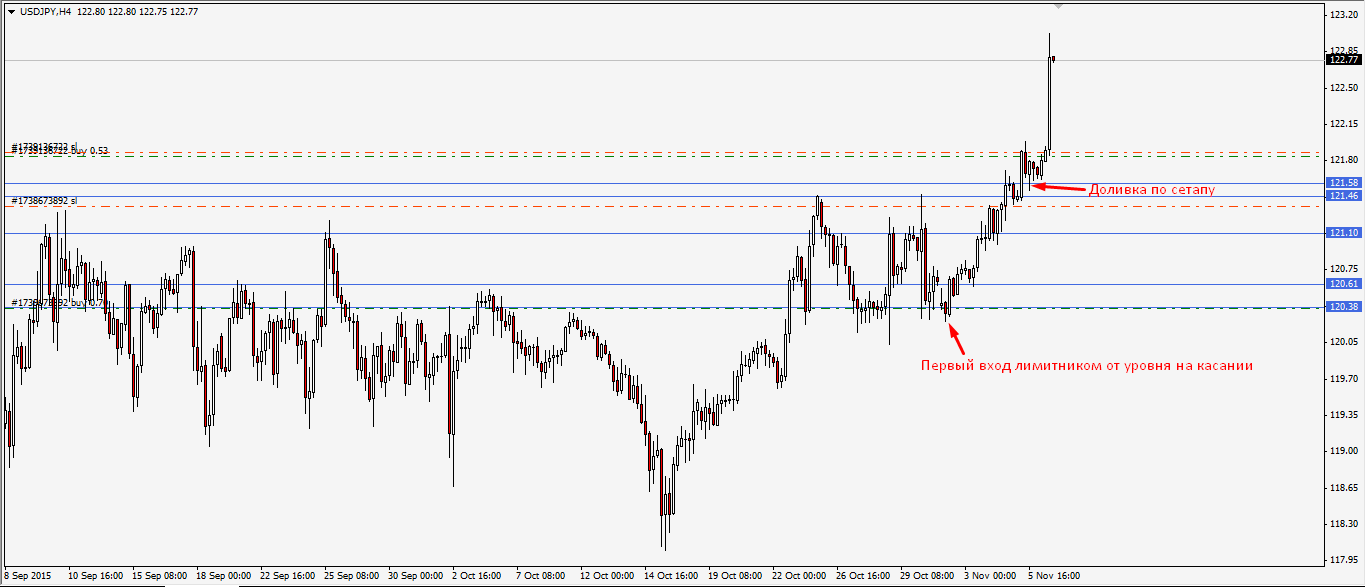Click the 122.15 price scale value
This screenshot has width=1365, height=587.
(x=1344, y=124)
